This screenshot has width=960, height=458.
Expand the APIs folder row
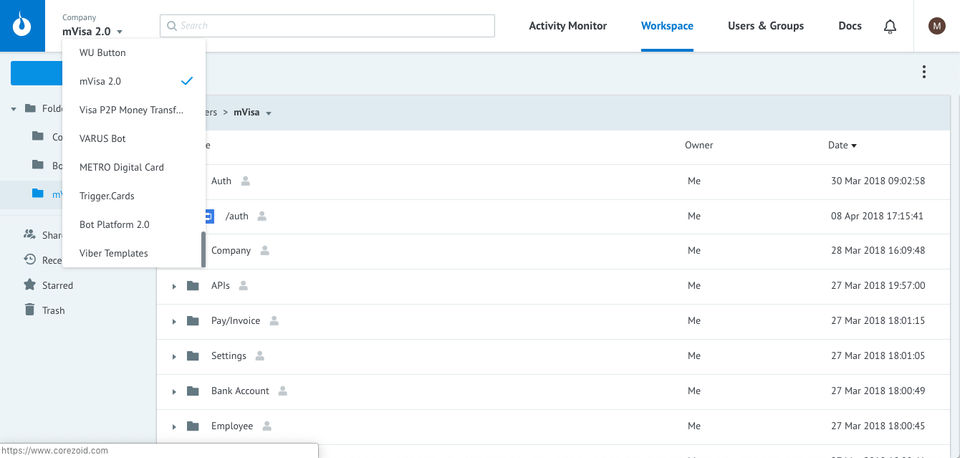174,286
